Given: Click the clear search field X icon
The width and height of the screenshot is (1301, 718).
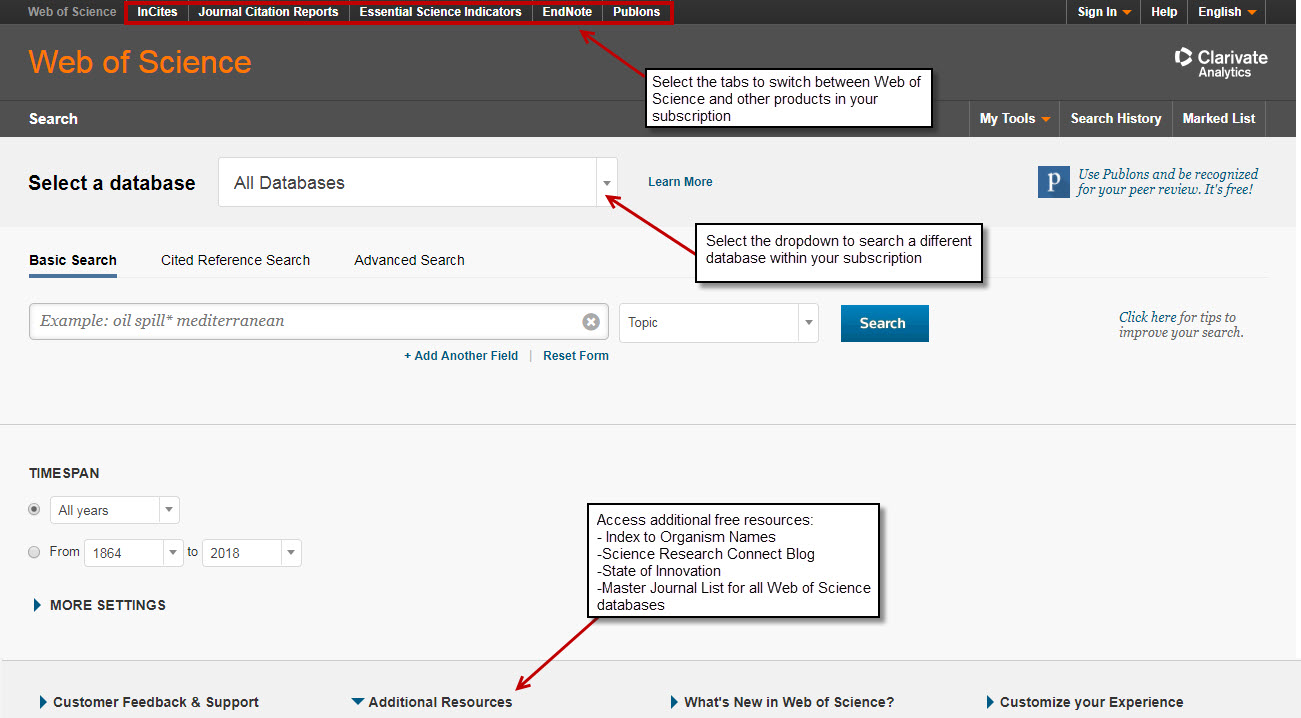Looking at the screenshot, I should [591, 322].
